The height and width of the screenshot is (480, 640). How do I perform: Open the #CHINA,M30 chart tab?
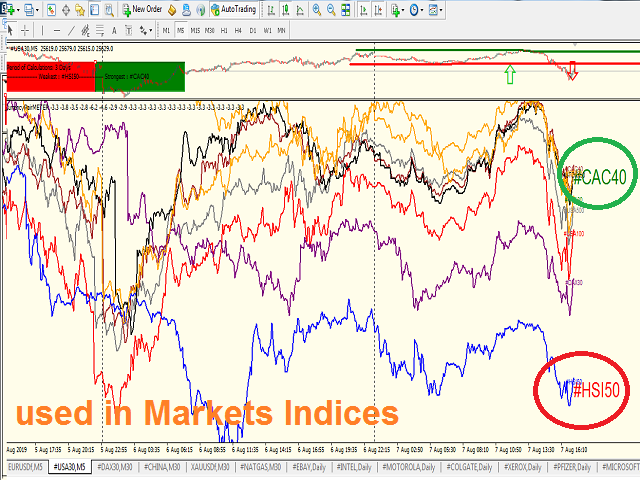162,467
